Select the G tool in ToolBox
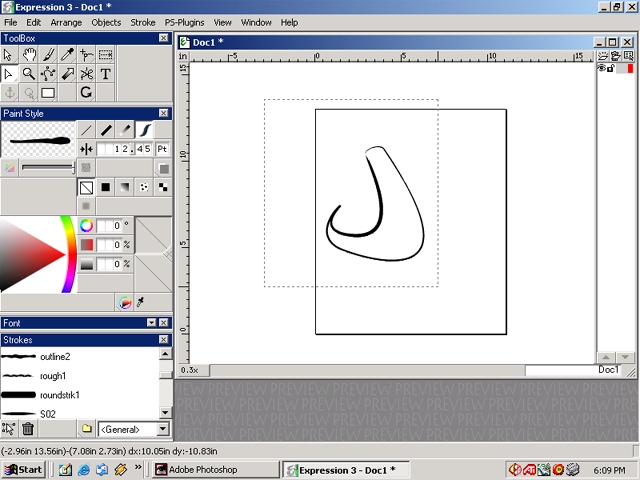This screenshot has width=640, height=480. (x=87, y=93)
